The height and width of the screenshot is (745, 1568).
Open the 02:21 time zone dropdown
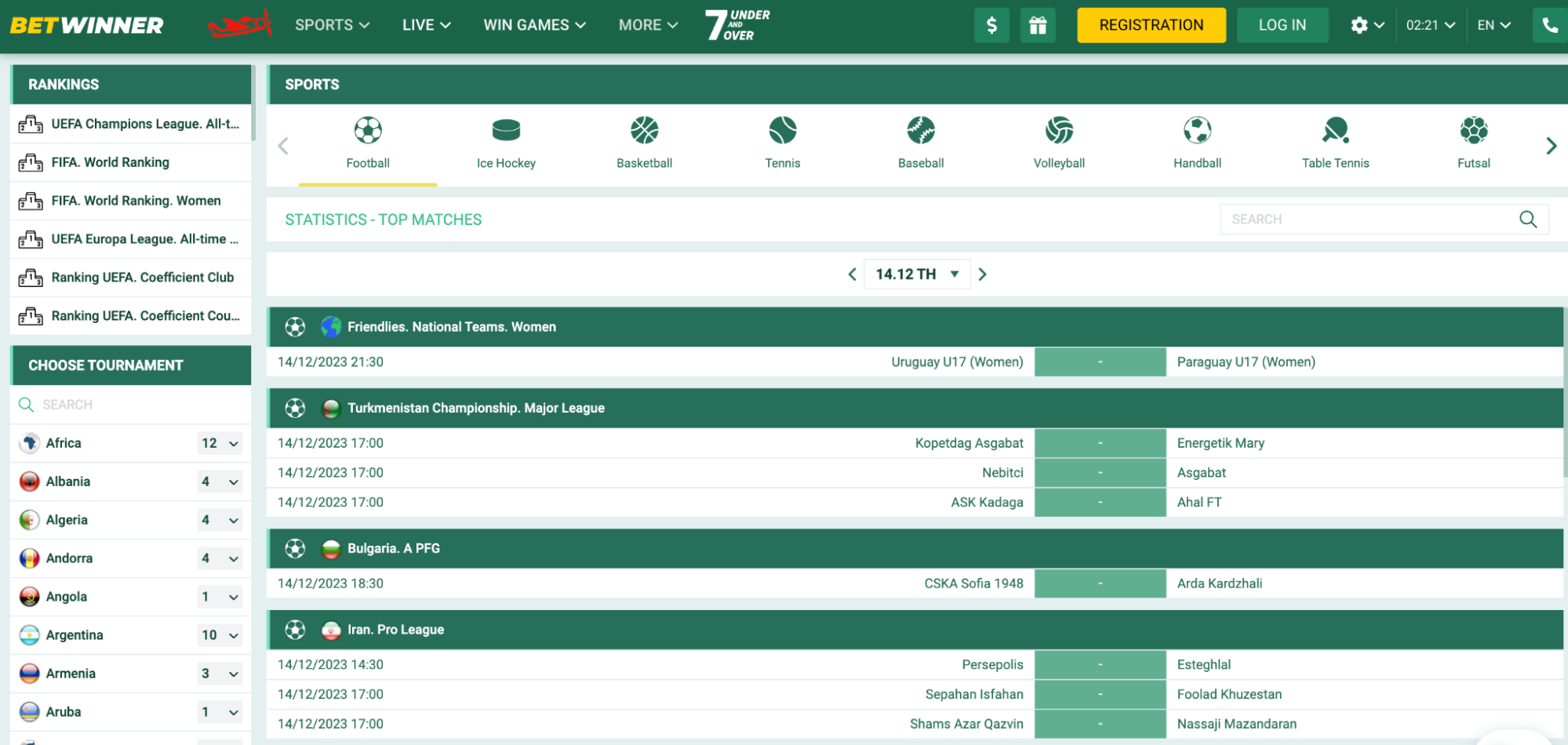(x=1431, y=25)
